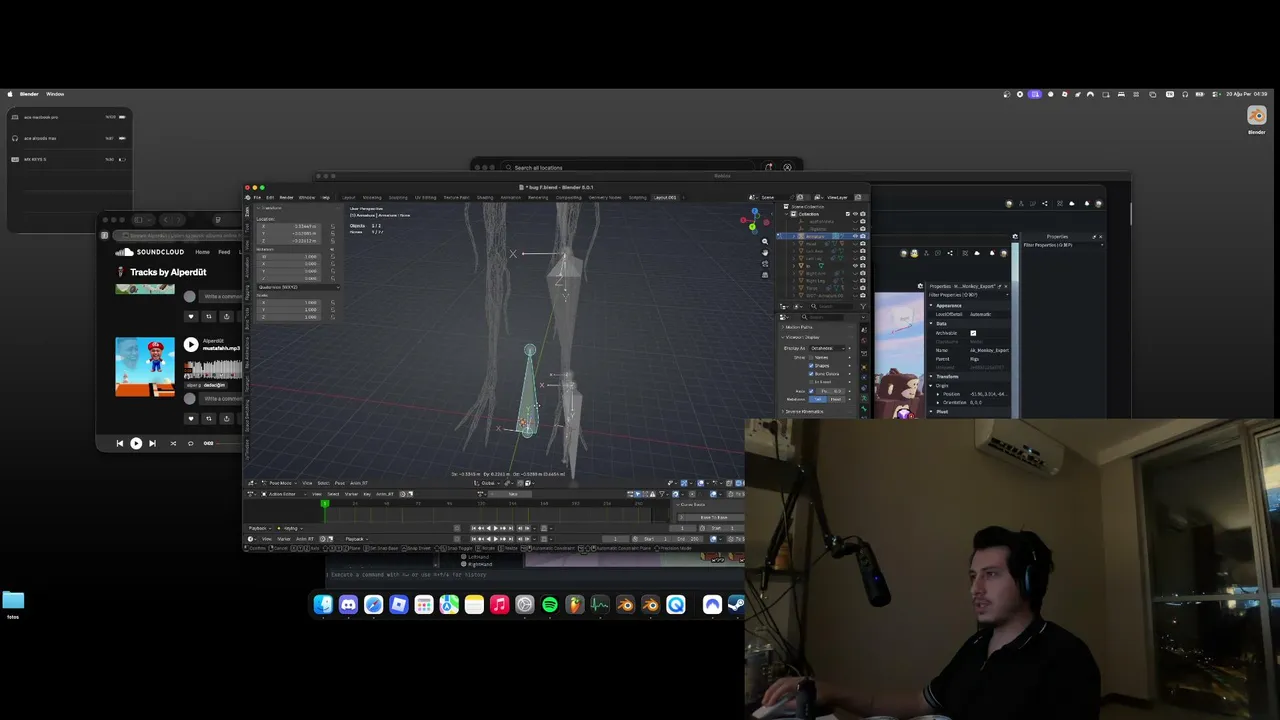Open the Quaternion (WXYZ) rotation mode dropdown
Image resolution: width=1280 pixels, height=720 pixels.
[x=298, y=287]
